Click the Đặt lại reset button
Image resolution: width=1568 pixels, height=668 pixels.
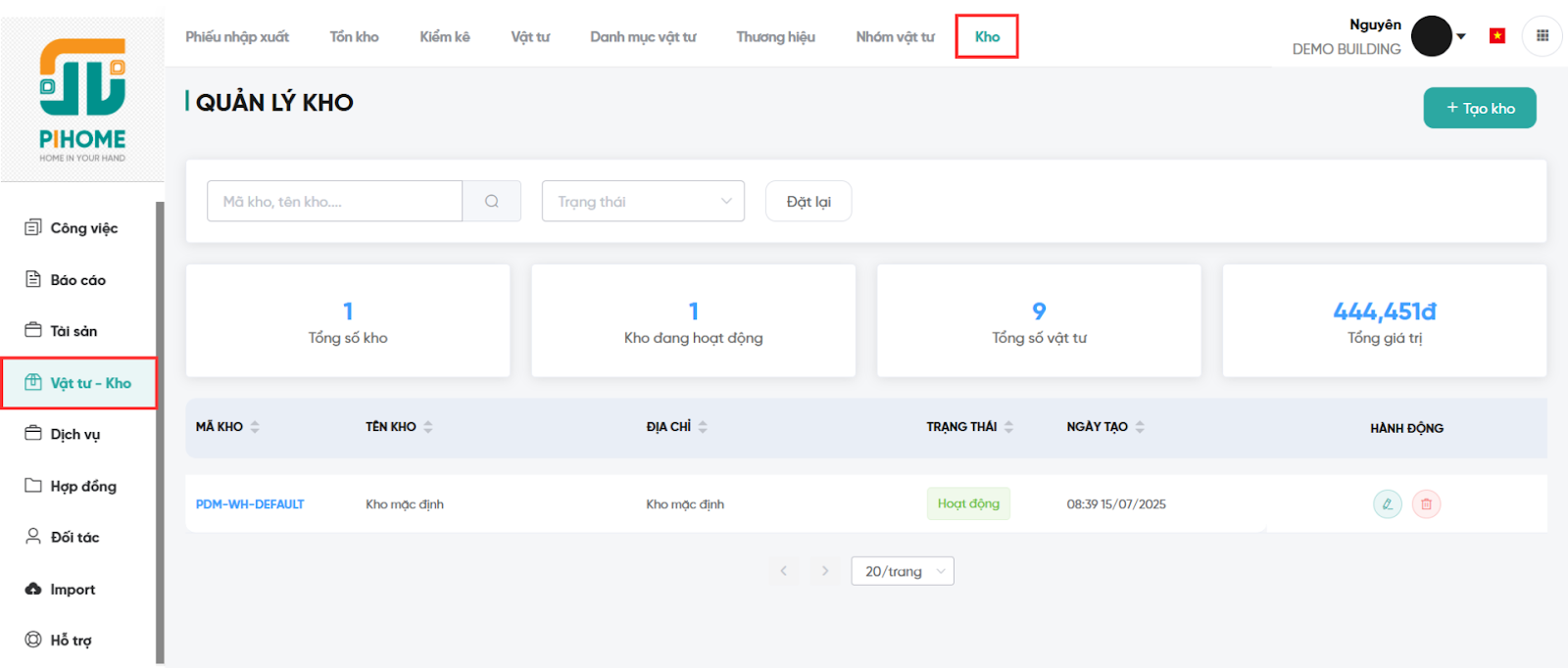pyautogui.click(x=808, y=201)
